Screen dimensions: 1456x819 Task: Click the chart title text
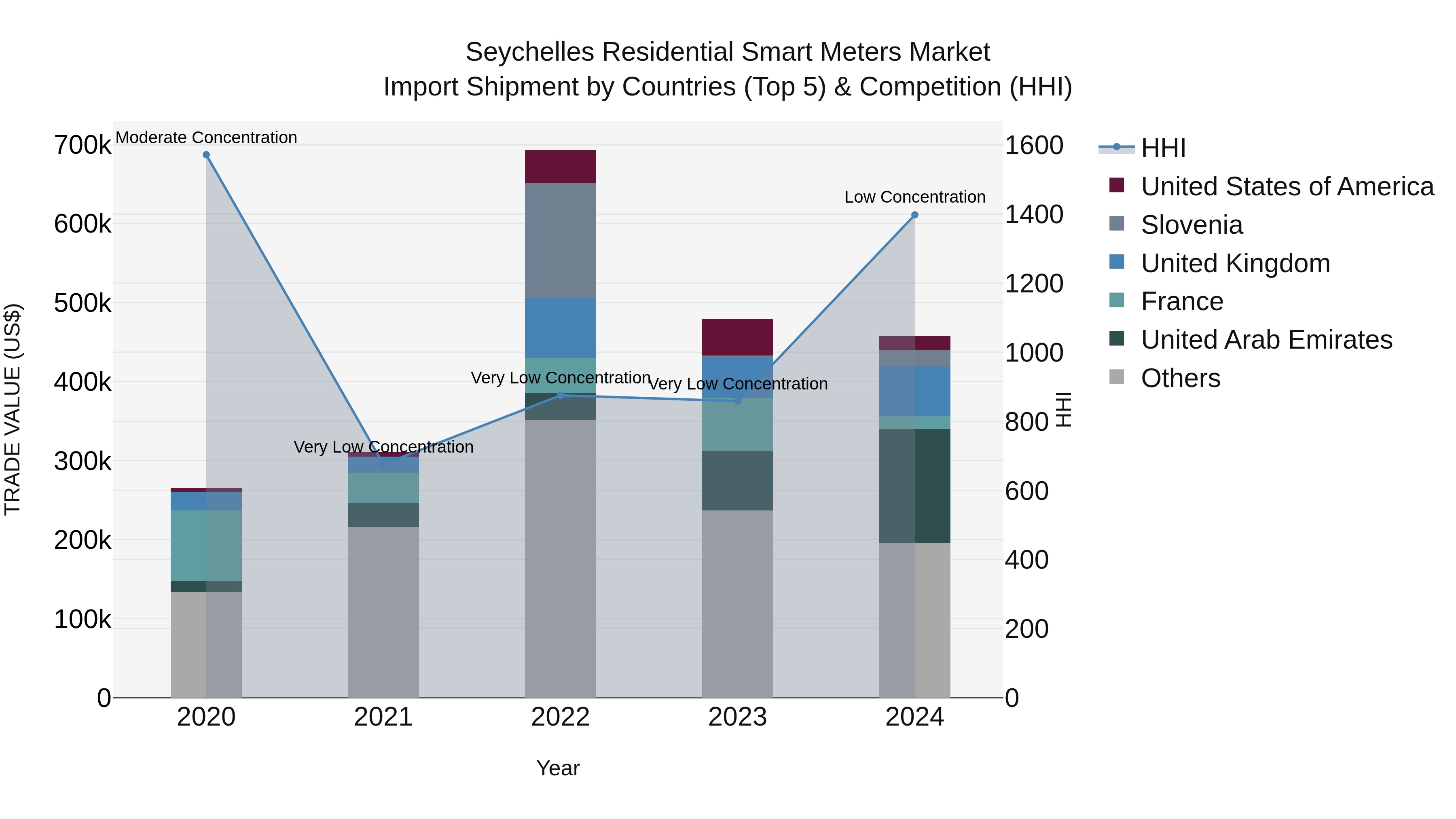pyautogui.click(x=728, y=70)
